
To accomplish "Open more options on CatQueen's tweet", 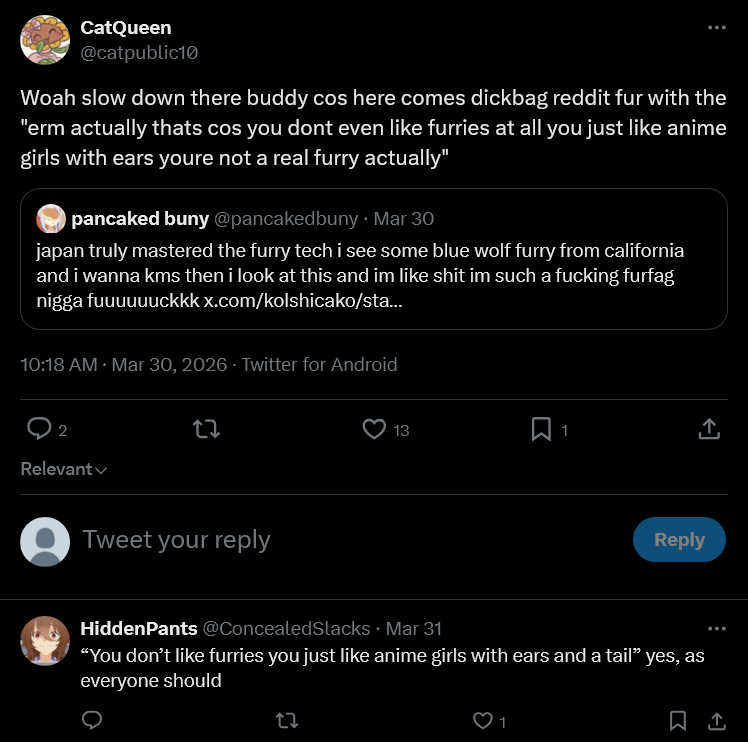I will [x=716, y=28].
